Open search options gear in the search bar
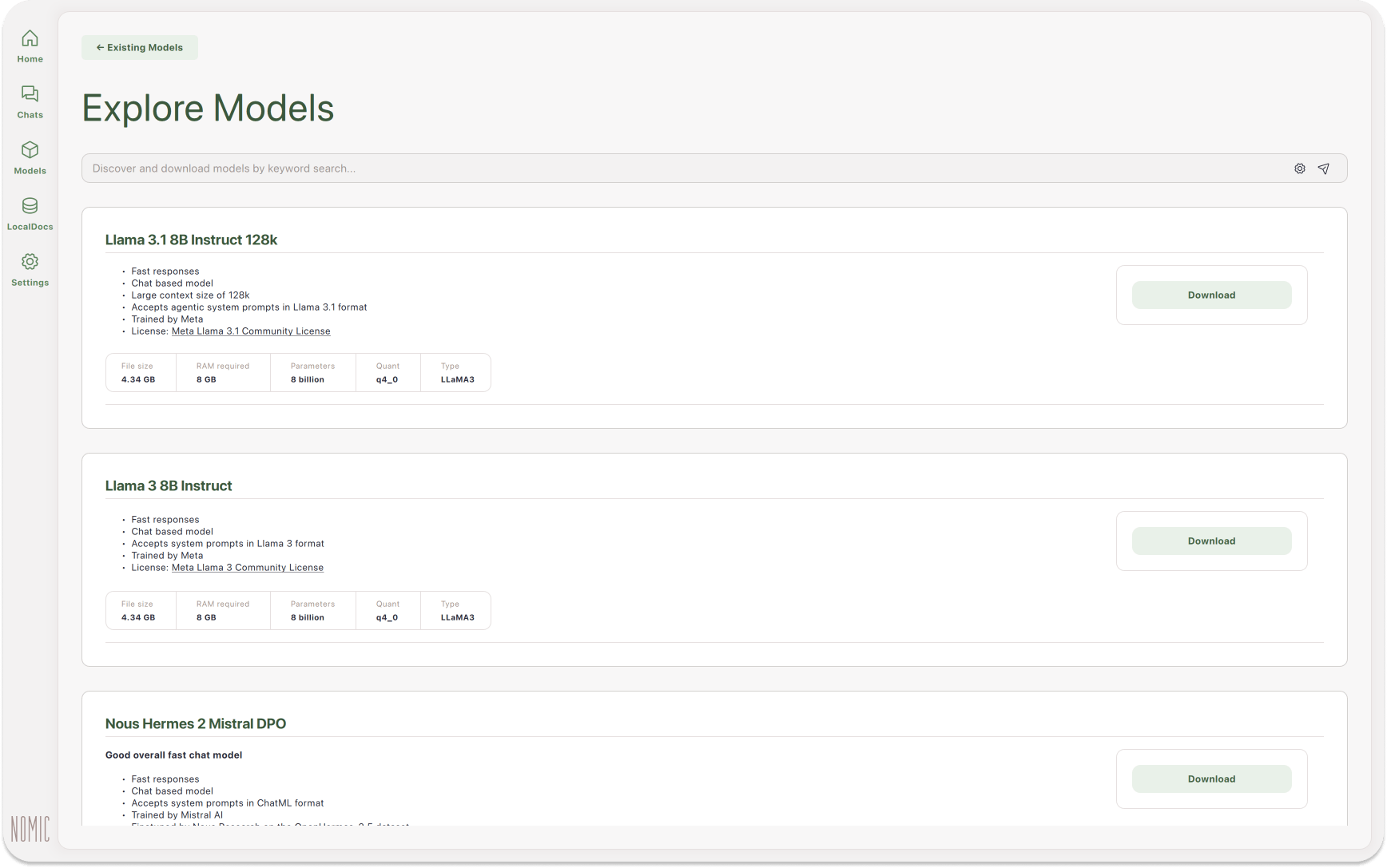Image resolution: width=1387 pixels, height=868 pixels. click(1300, 168)
